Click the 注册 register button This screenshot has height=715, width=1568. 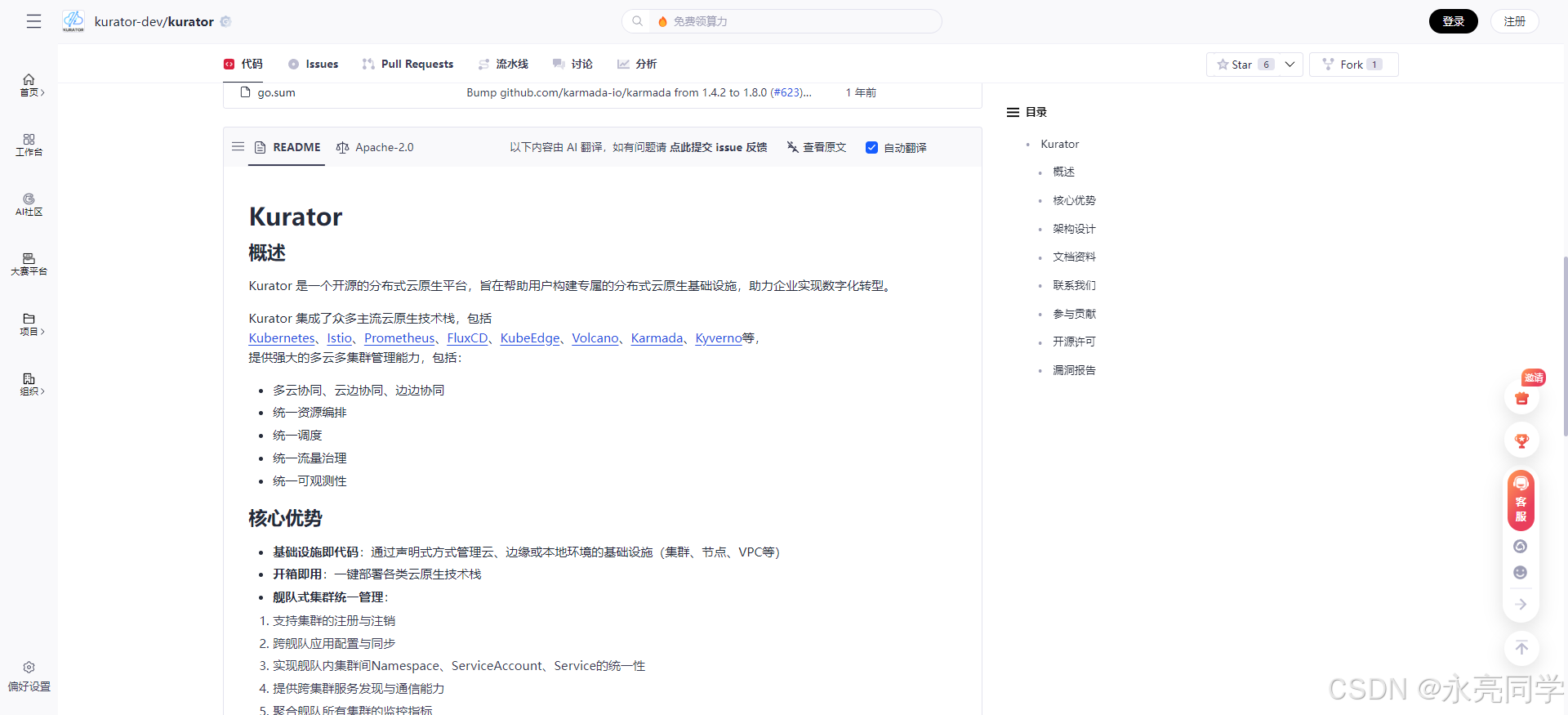pos(1514,21)
